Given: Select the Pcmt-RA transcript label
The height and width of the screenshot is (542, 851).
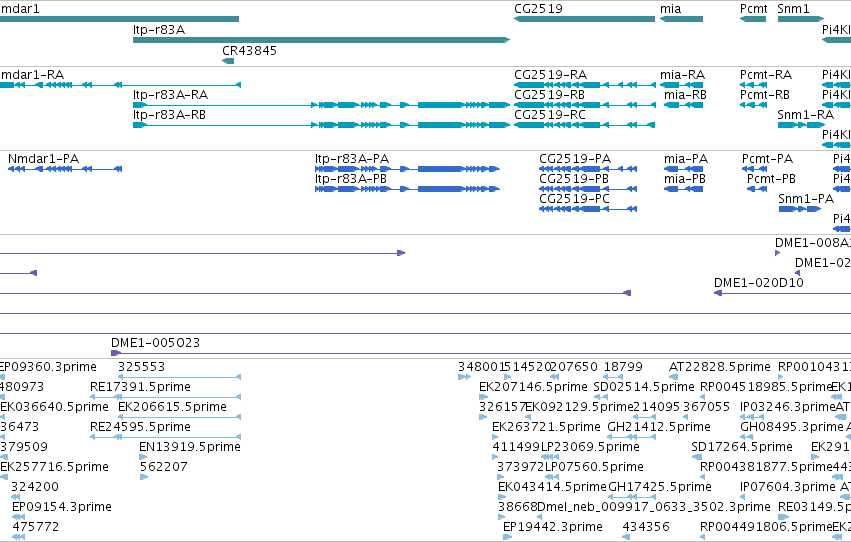Looking at the screenshot, I should tap(766, 75).
